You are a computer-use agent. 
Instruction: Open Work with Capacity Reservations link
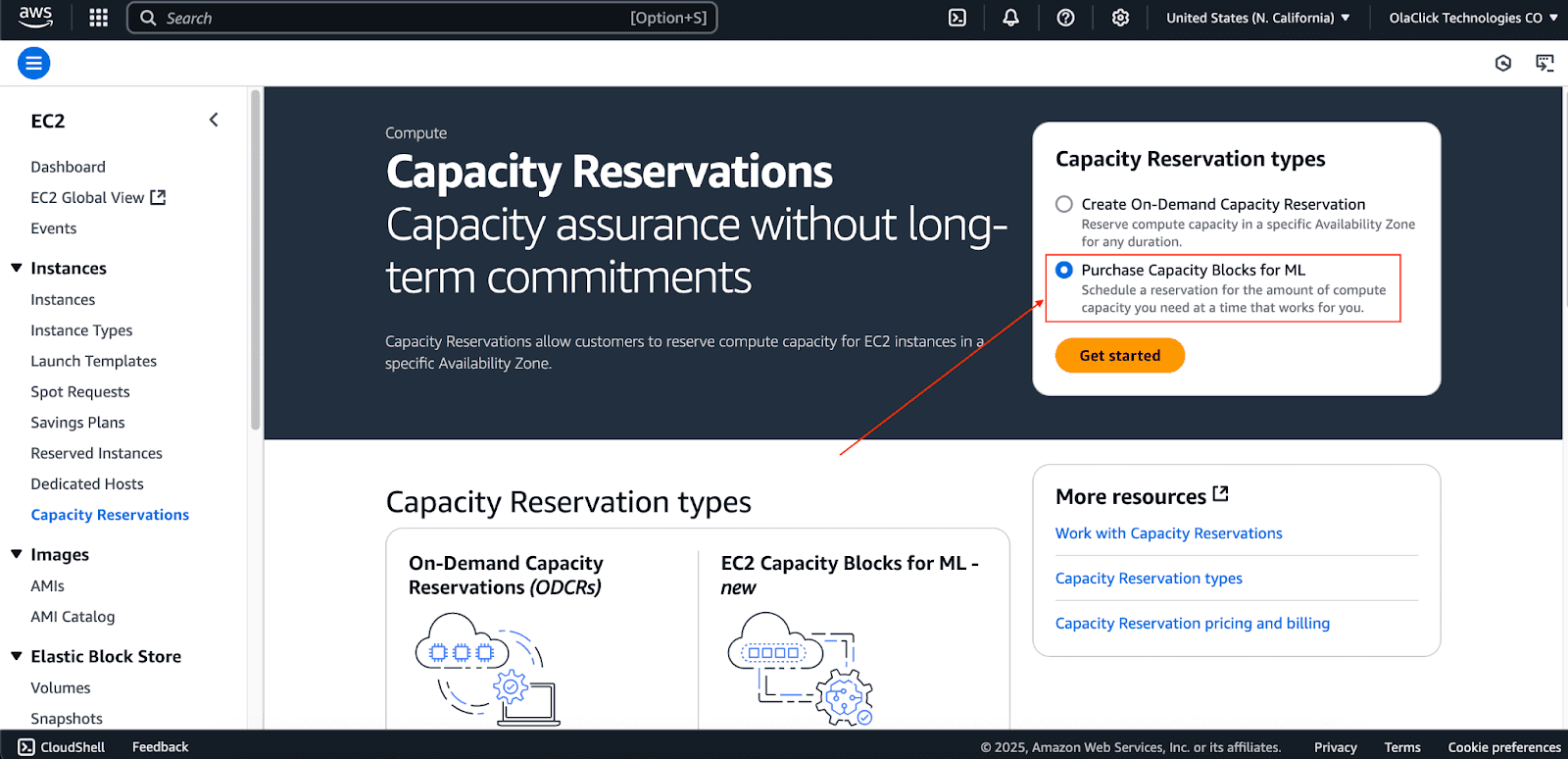[1168, 533]
